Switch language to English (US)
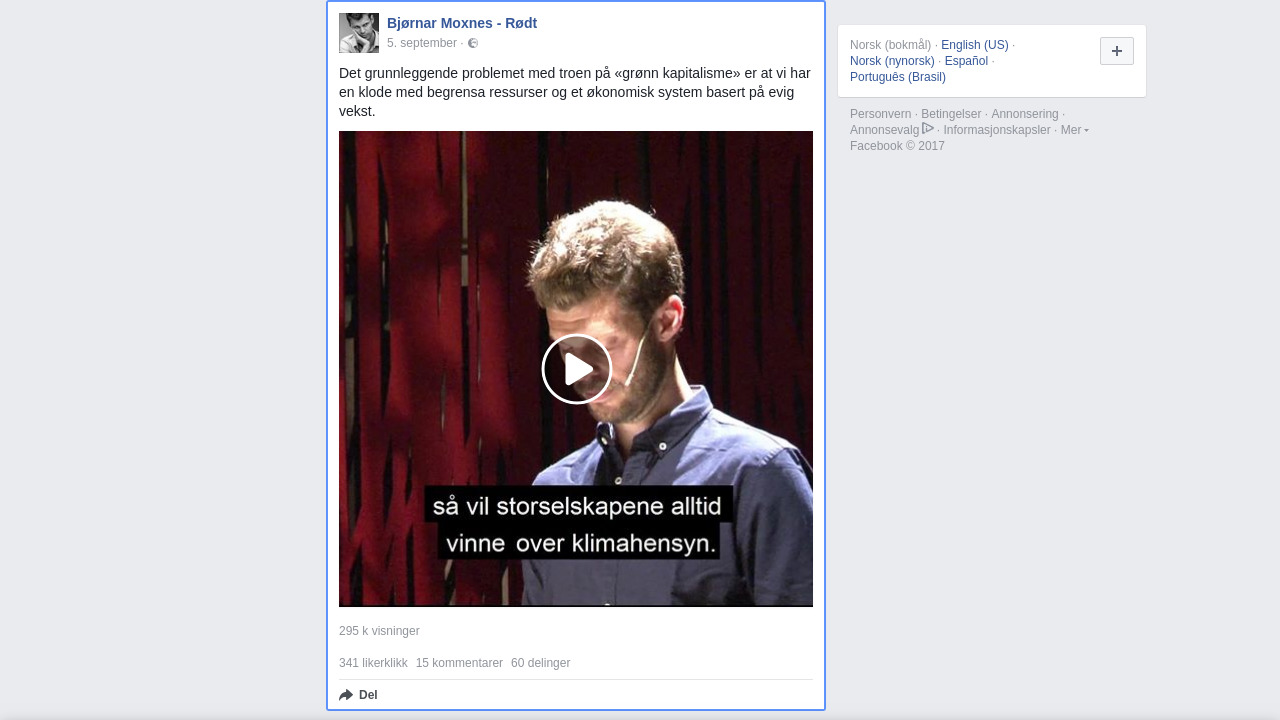The height and width of the screenshot is (720, 1280). click(974, 45)
